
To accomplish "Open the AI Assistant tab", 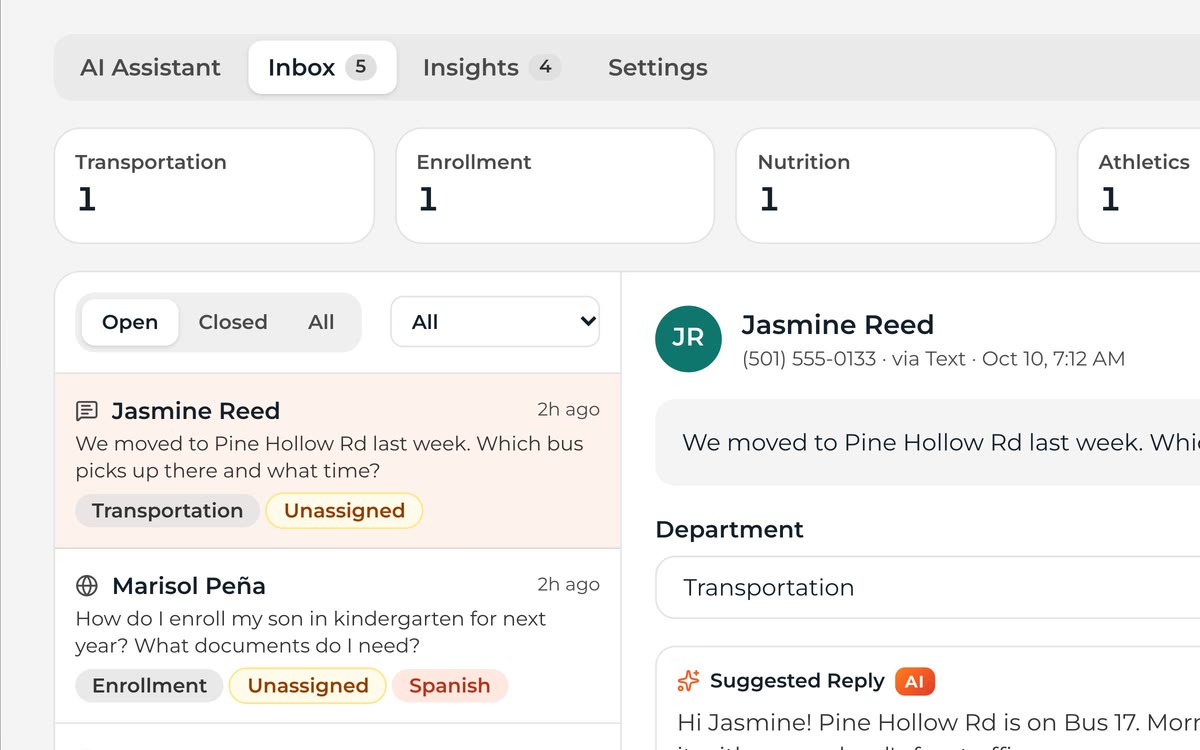I will coord(150,67).
